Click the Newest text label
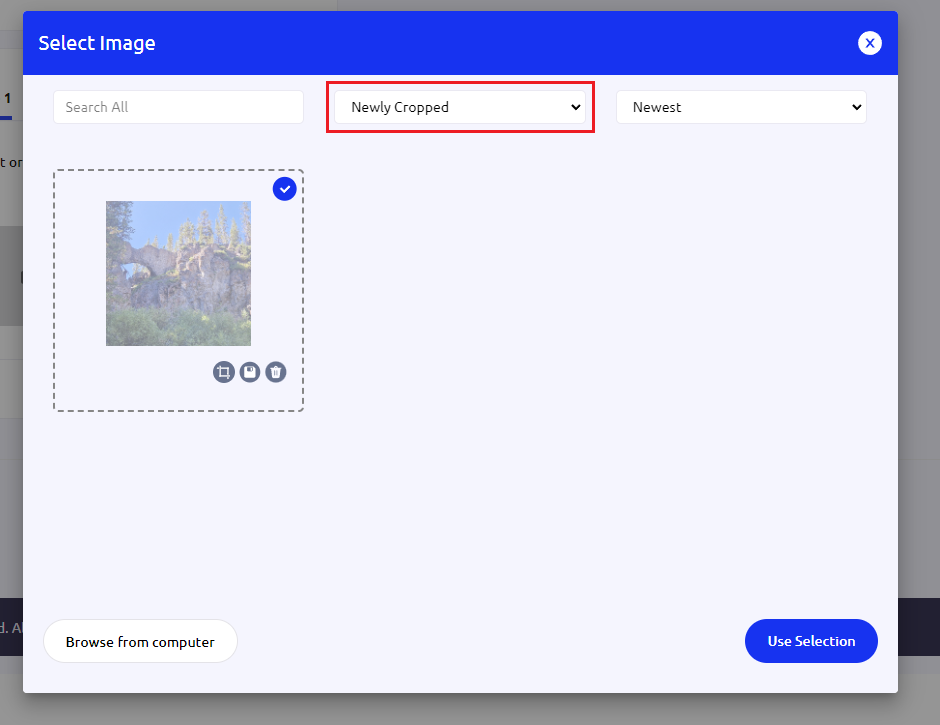 coord(657,107)
